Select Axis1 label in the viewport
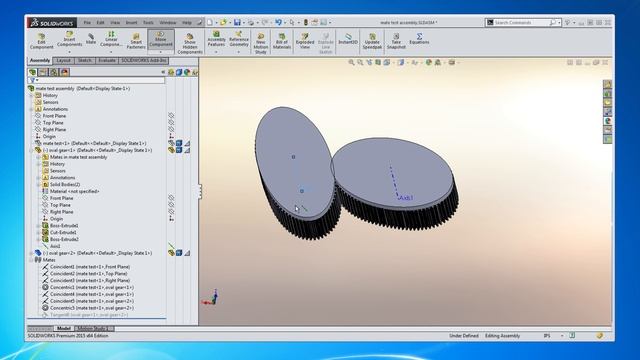This screenshot has height=360, width=640. click(406, 198)
